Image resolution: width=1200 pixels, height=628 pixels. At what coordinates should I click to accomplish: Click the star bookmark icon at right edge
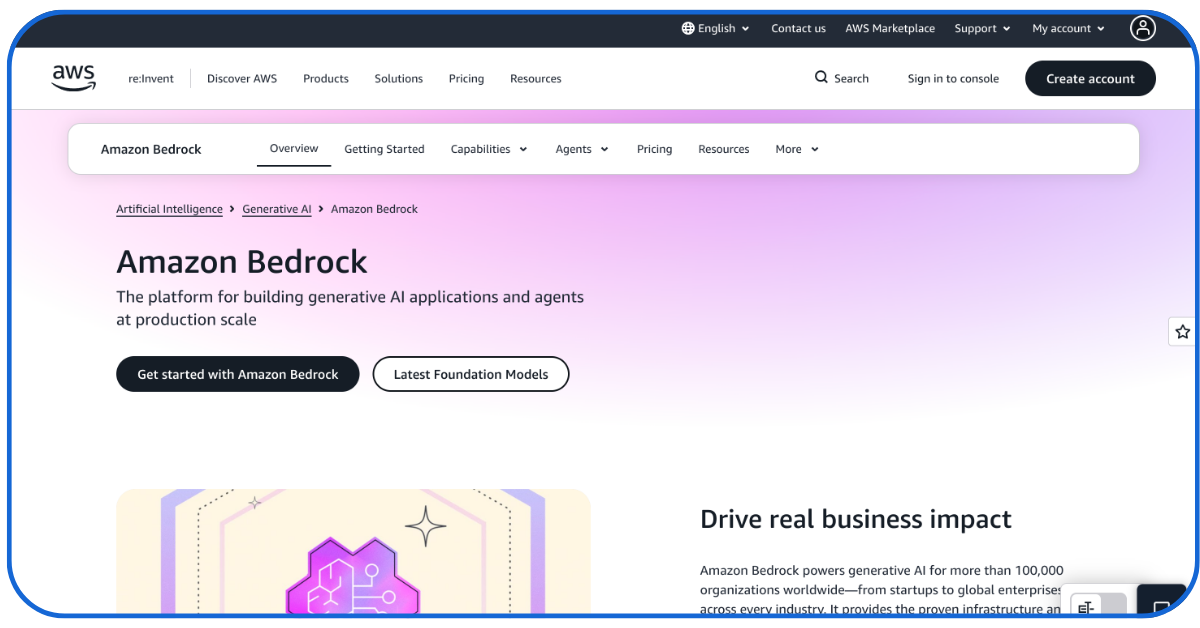1183,331
